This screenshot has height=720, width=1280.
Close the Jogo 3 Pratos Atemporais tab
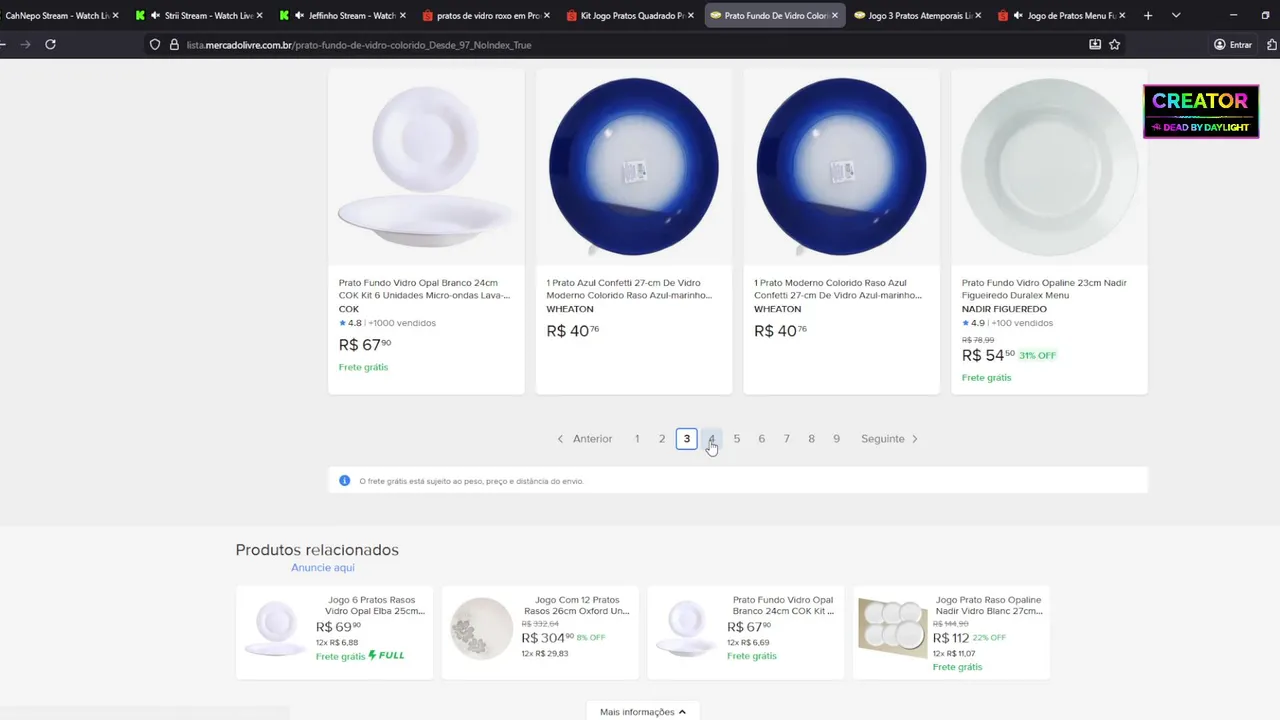[978, 15]
